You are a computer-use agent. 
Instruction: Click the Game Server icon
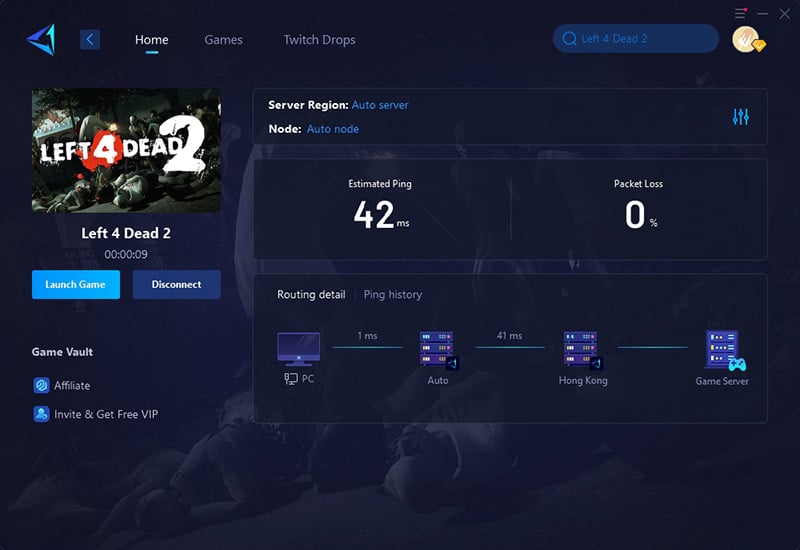click(x=723, y=350)
